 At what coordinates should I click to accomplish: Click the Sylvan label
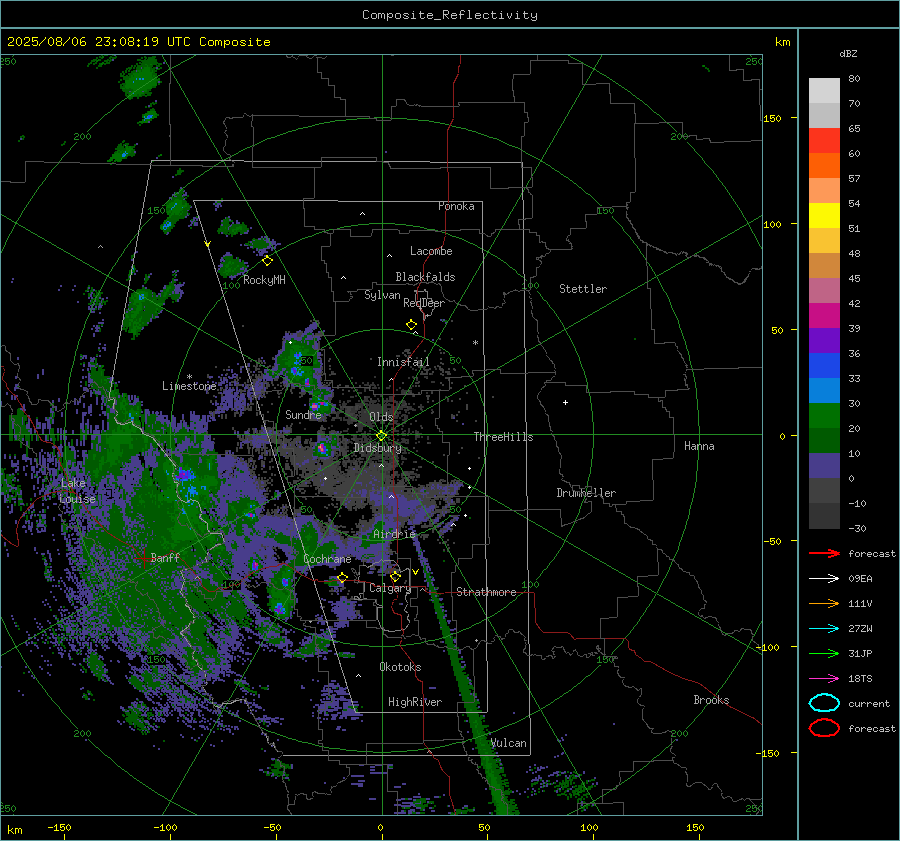(382, 295)
